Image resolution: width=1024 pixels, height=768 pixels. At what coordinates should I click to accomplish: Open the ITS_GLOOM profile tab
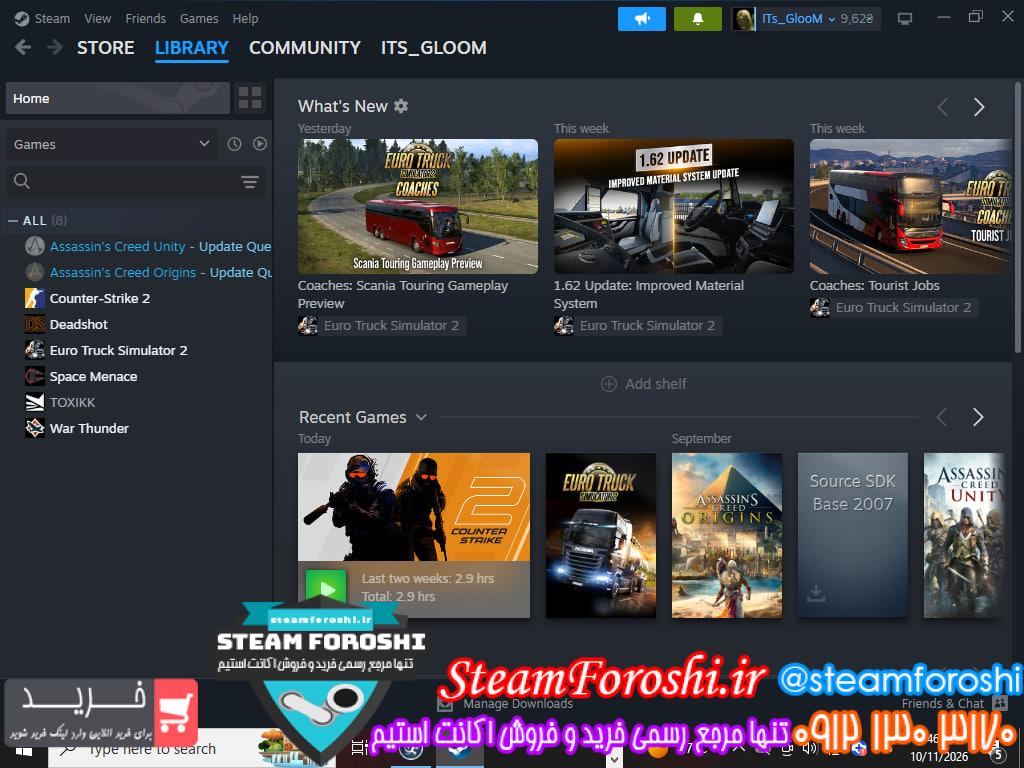click(434, 48)
